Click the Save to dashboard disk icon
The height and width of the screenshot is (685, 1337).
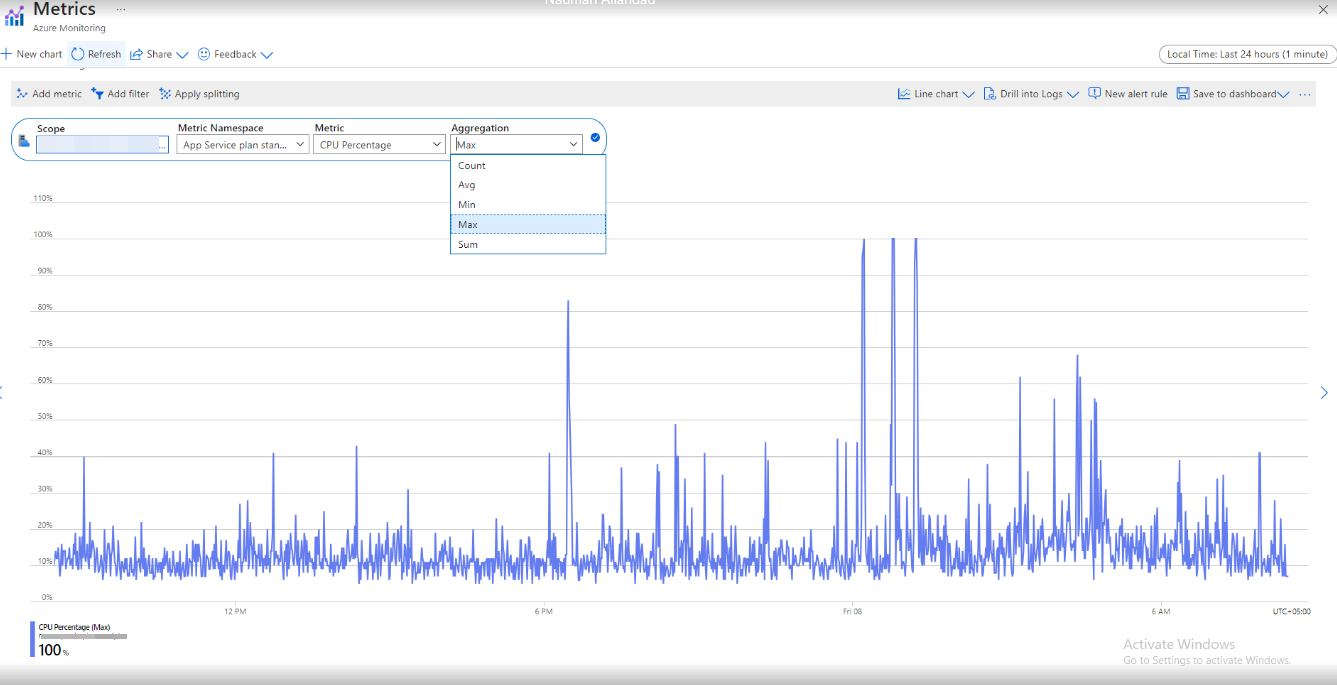[x=1183, y=94]
